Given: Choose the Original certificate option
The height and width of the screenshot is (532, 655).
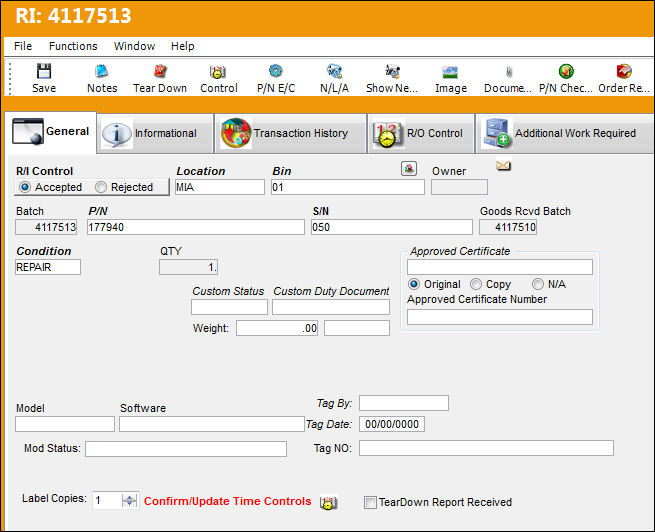Looking at the screenshot, I should [x=414, y=284].
